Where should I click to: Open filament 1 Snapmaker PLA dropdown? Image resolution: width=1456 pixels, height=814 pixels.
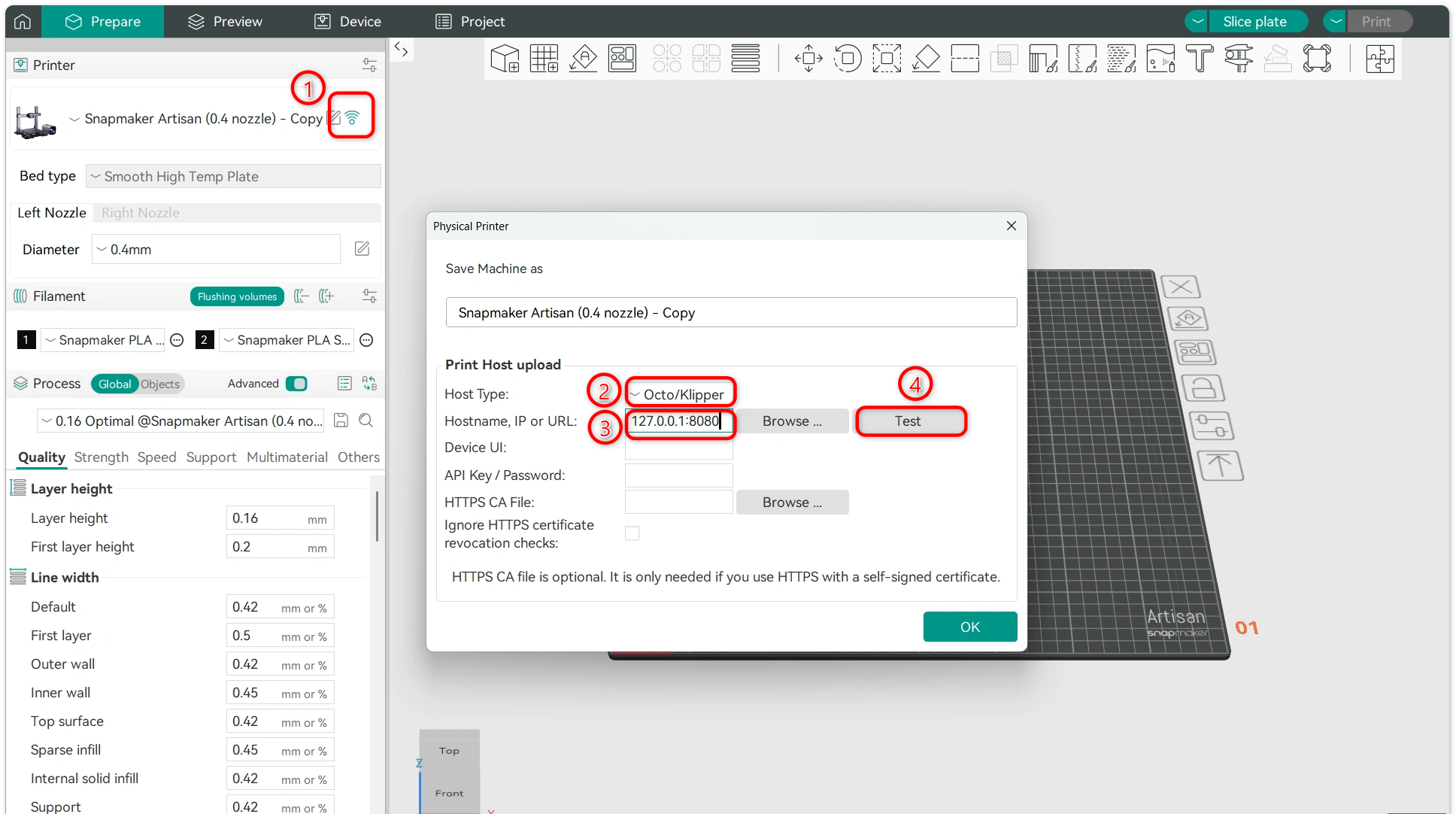tap(103, 340)
